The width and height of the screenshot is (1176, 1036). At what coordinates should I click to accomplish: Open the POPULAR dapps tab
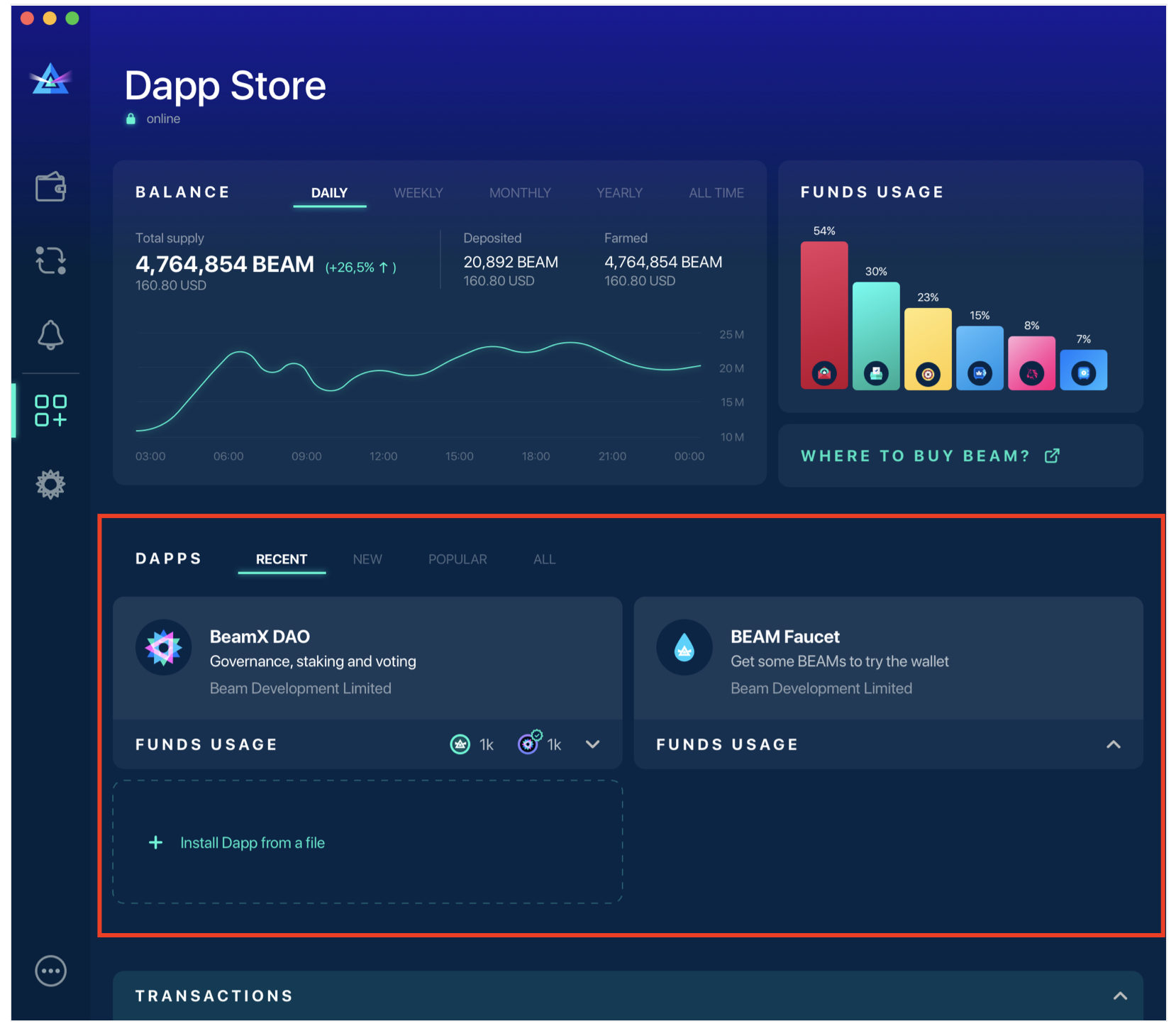(x=457, y=559)
